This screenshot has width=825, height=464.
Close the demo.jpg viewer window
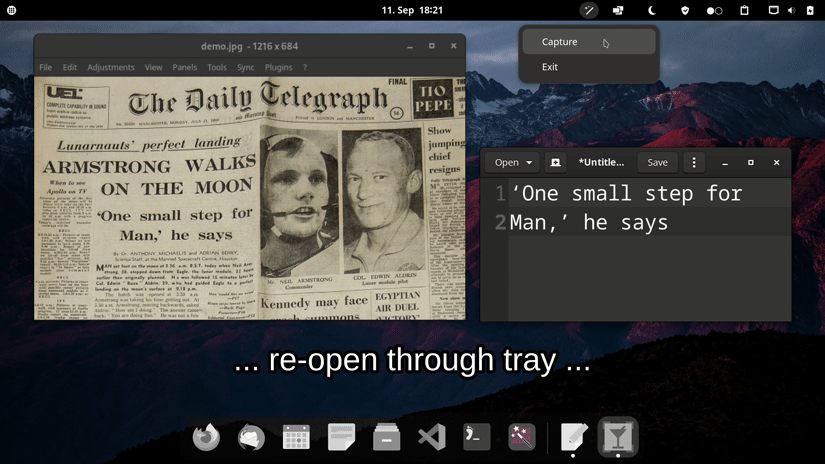454,46
